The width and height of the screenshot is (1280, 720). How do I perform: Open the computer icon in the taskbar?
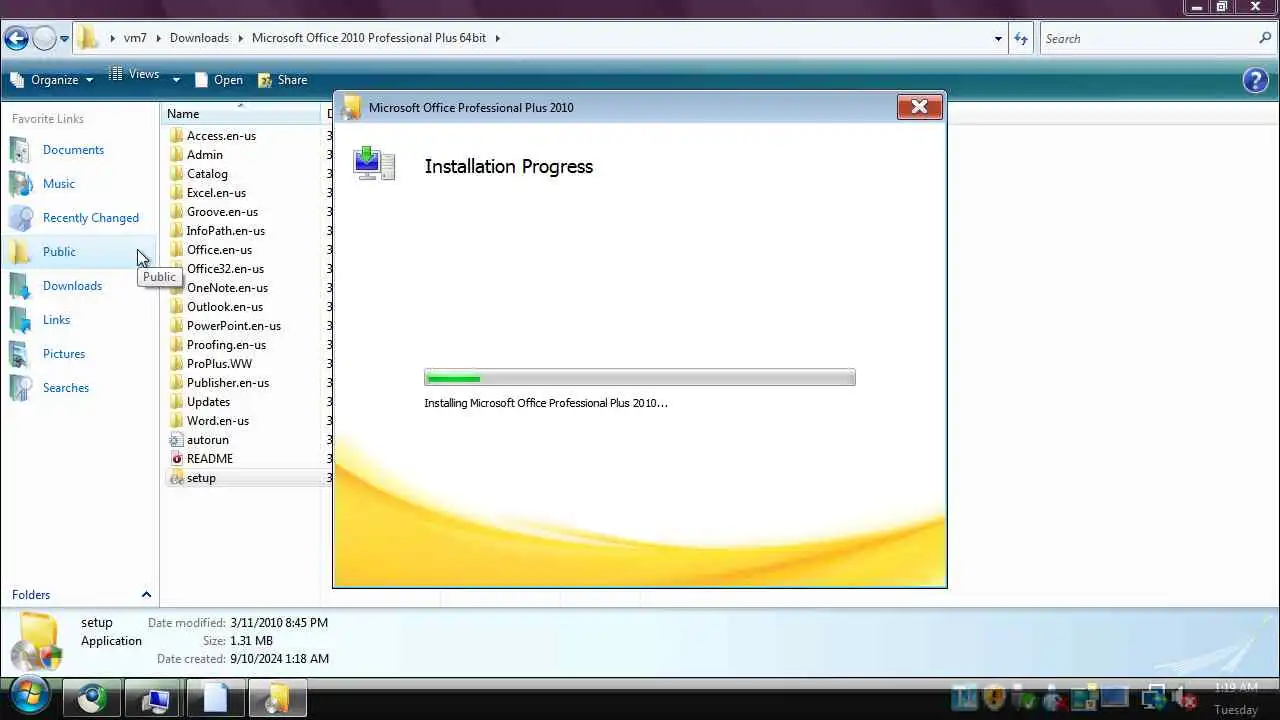click(x=154, y=698)
